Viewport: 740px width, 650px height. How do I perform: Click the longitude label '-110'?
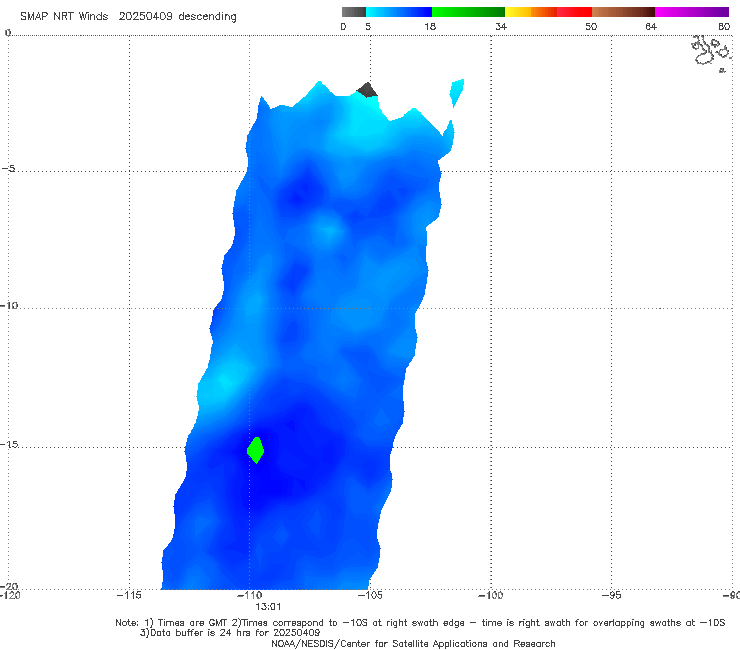tap(249, 595)
